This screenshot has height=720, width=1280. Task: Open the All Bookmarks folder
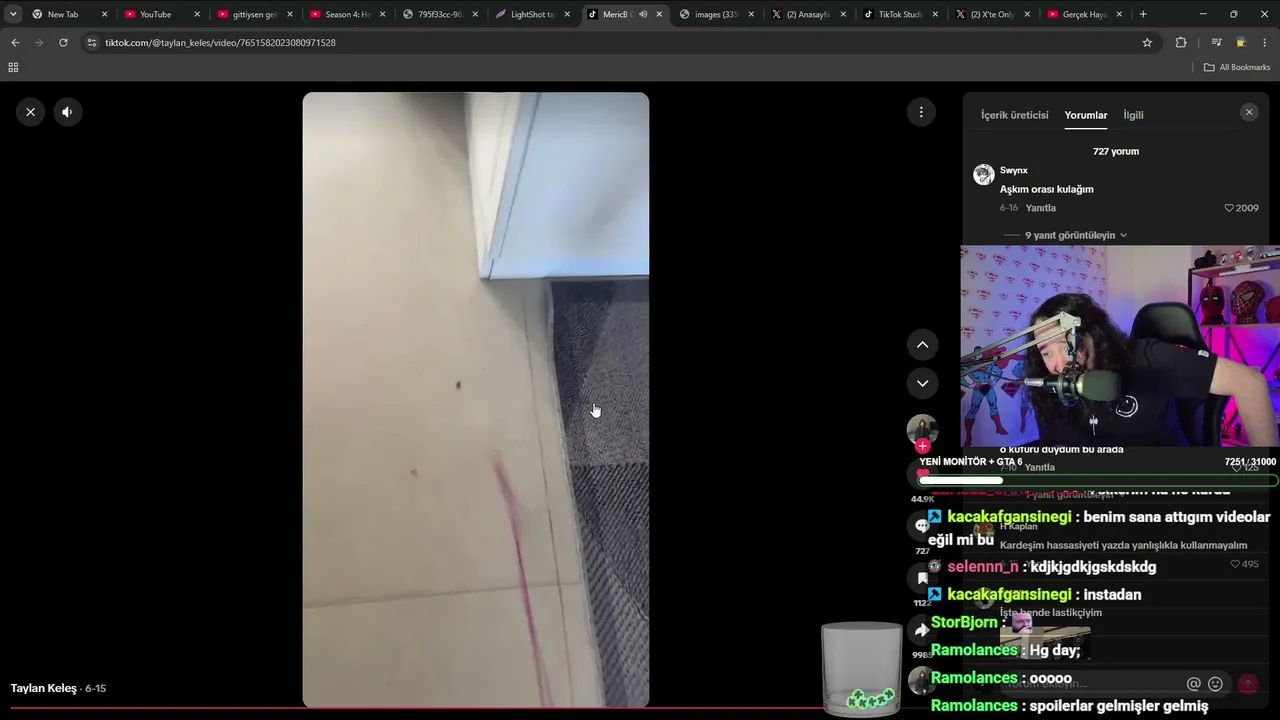tap(1237, 67)
